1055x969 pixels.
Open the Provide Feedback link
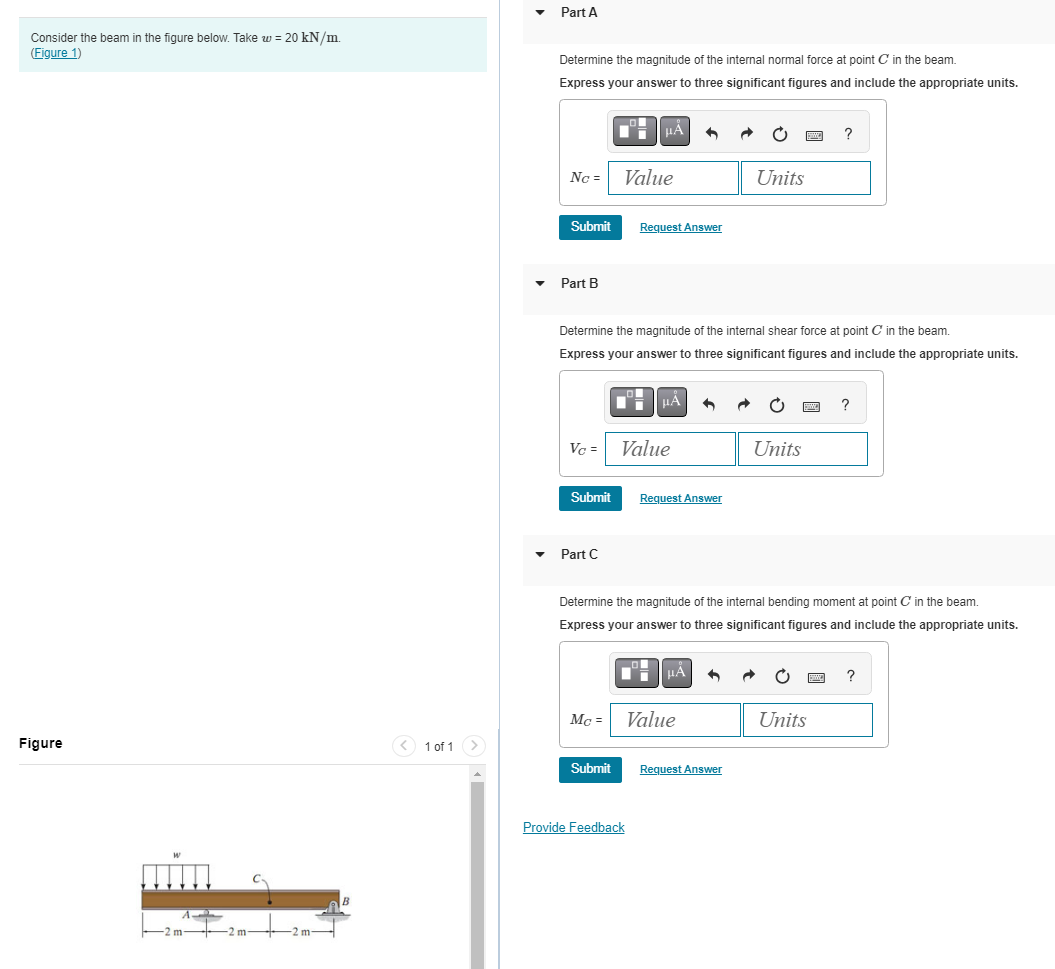[x=574, y=828]
